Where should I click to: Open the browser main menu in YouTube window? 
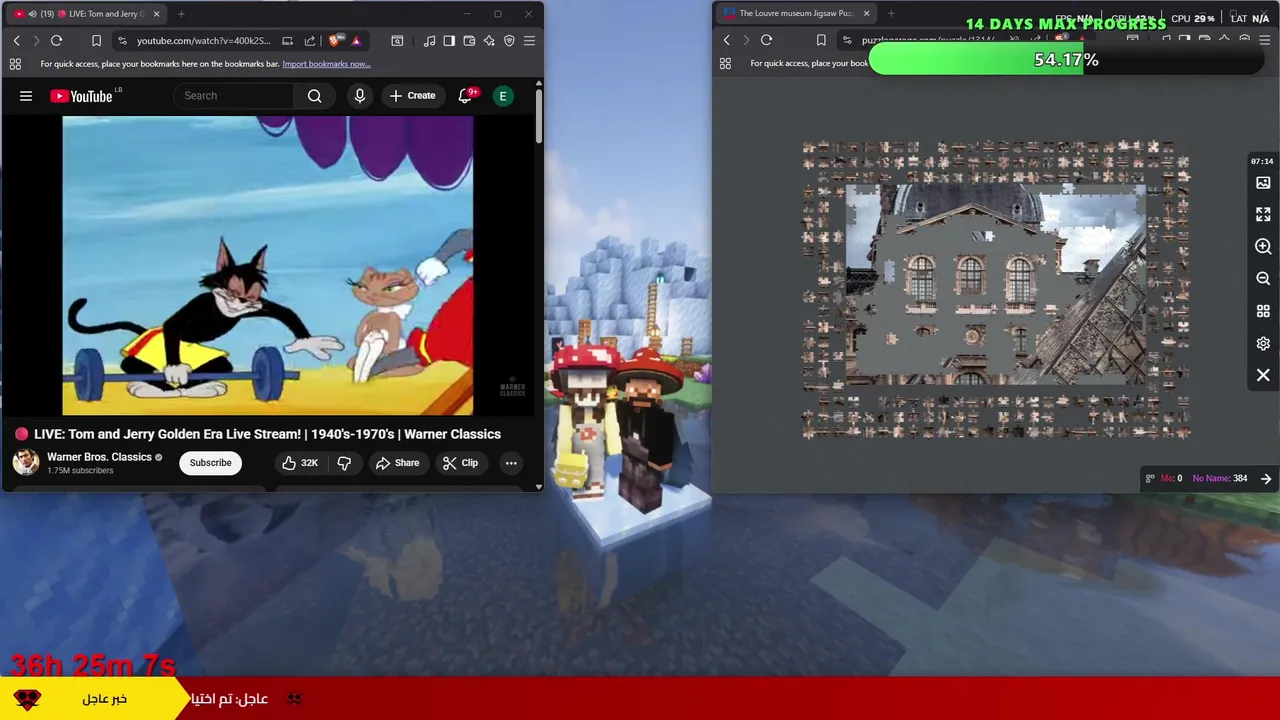pyautogui.click(x=529, y=41)
